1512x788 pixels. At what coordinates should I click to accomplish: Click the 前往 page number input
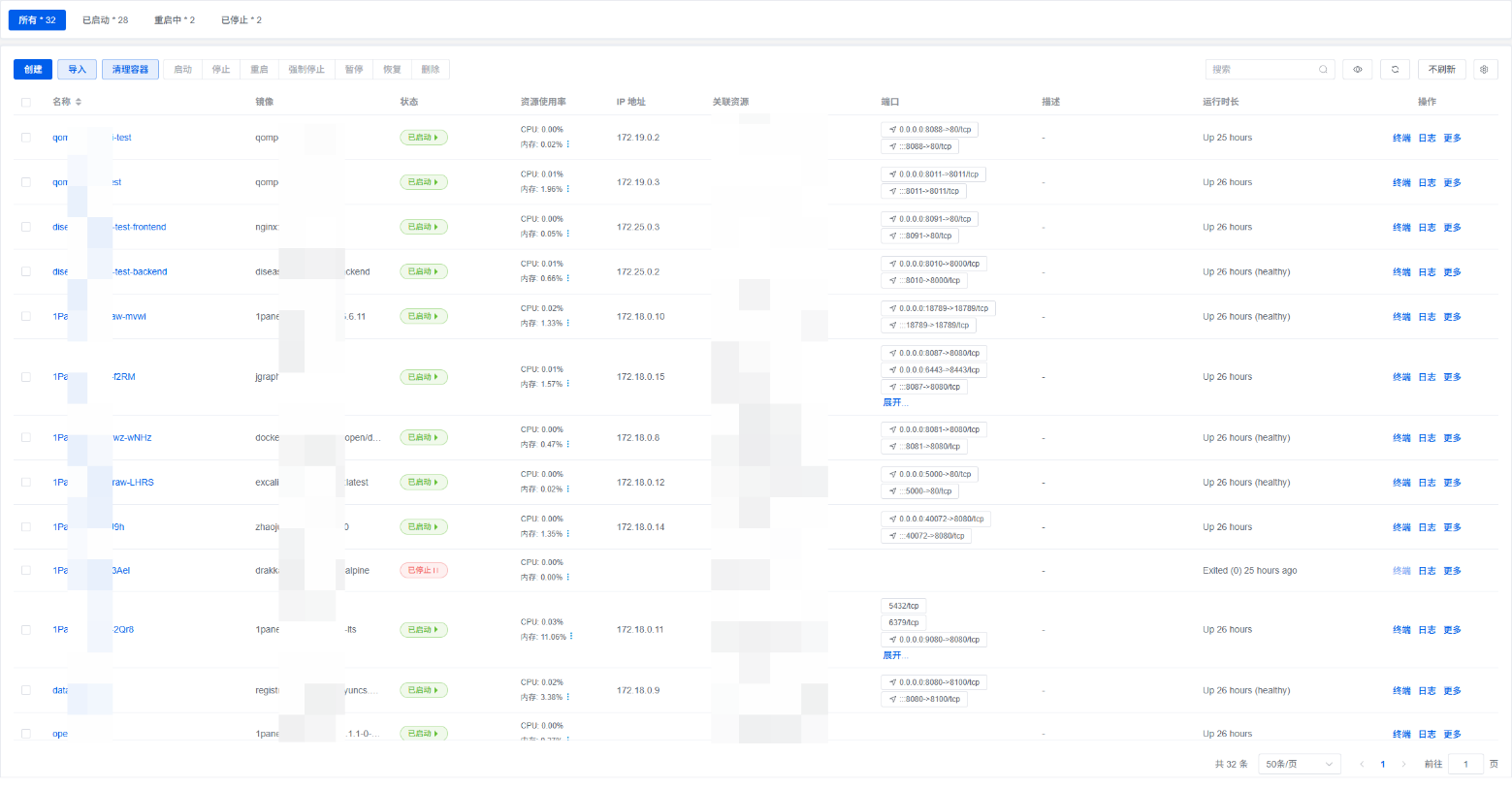(x=1465, y=764)
